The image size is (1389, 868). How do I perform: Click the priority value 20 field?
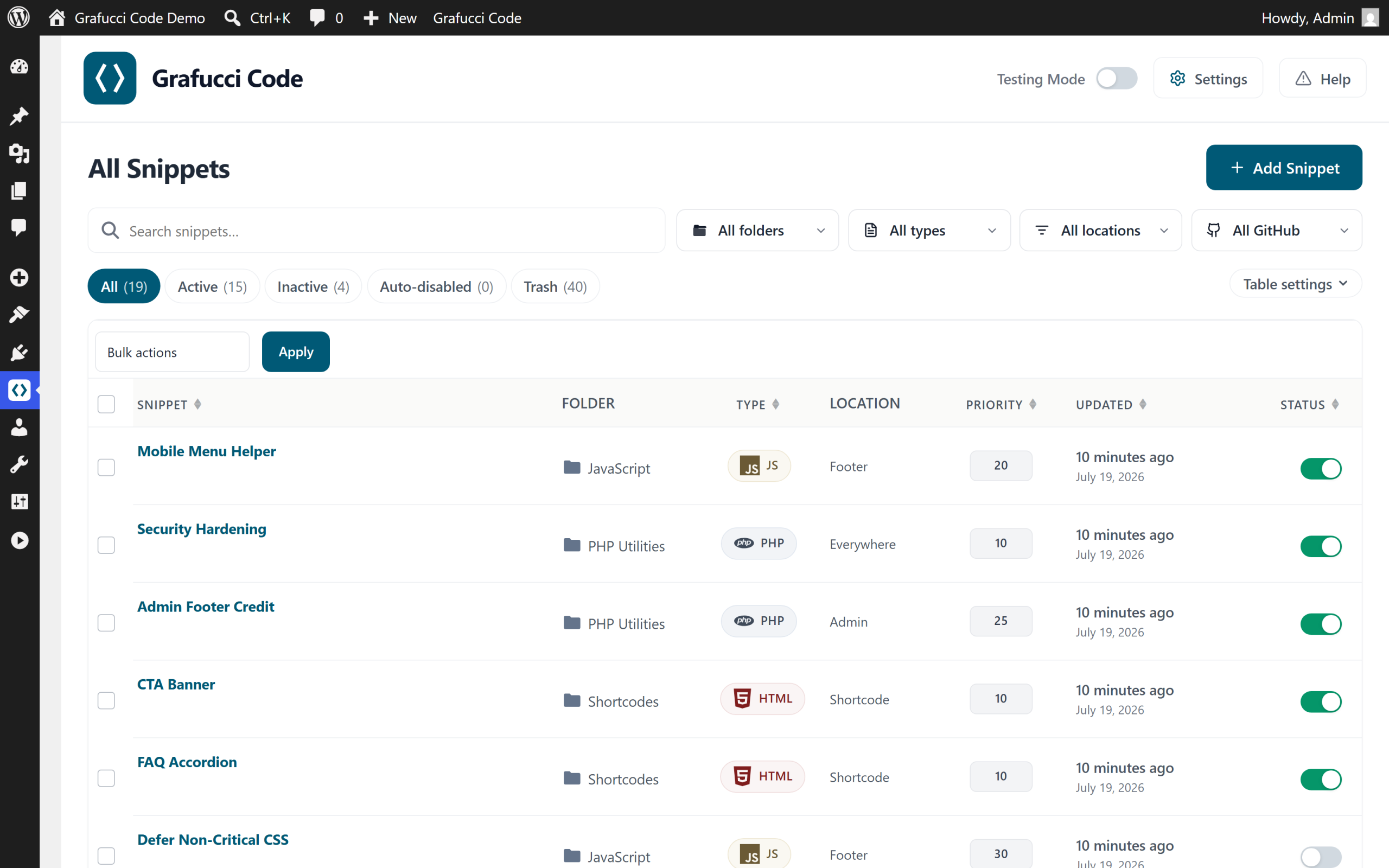(1001, 465)
